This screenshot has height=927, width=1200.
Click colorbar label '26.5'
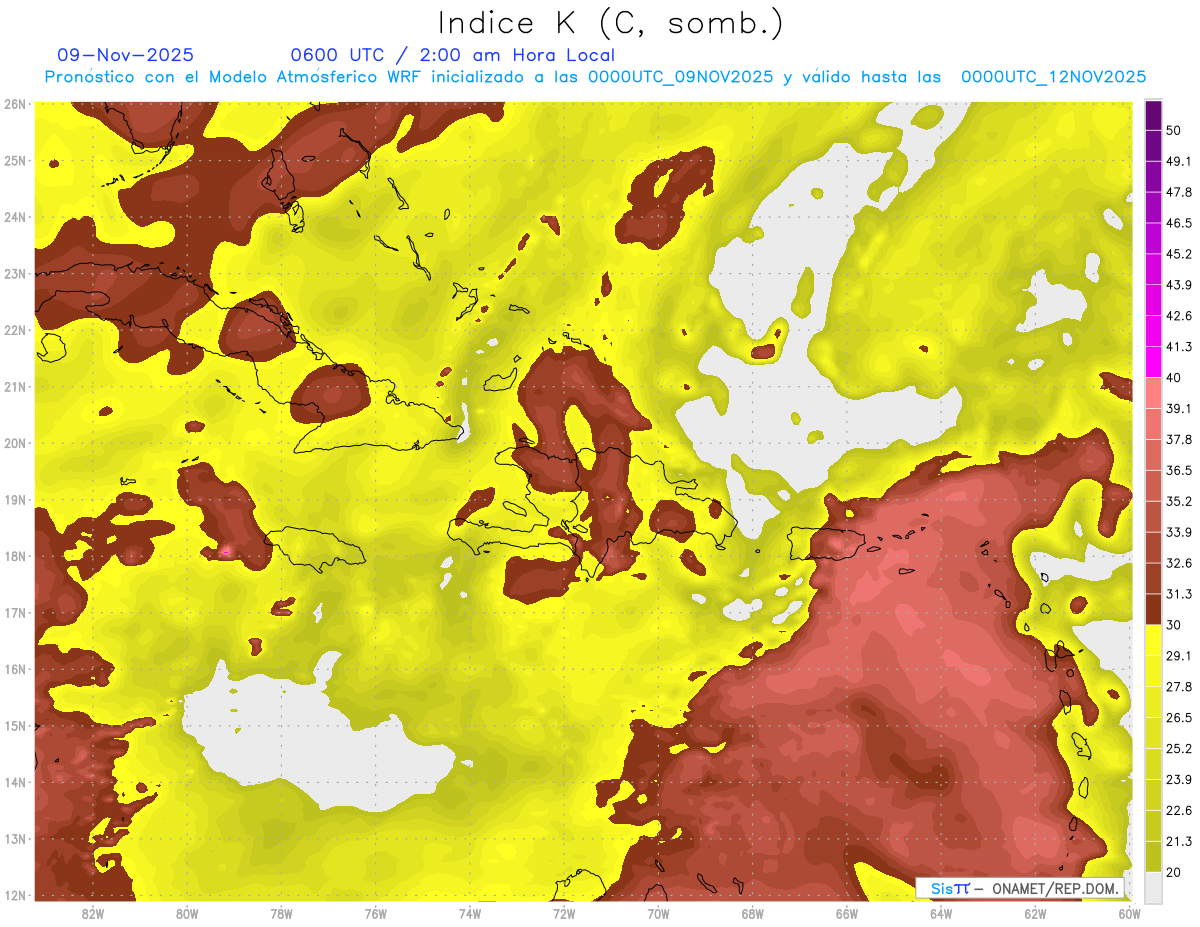click(x=1179, y=718)
